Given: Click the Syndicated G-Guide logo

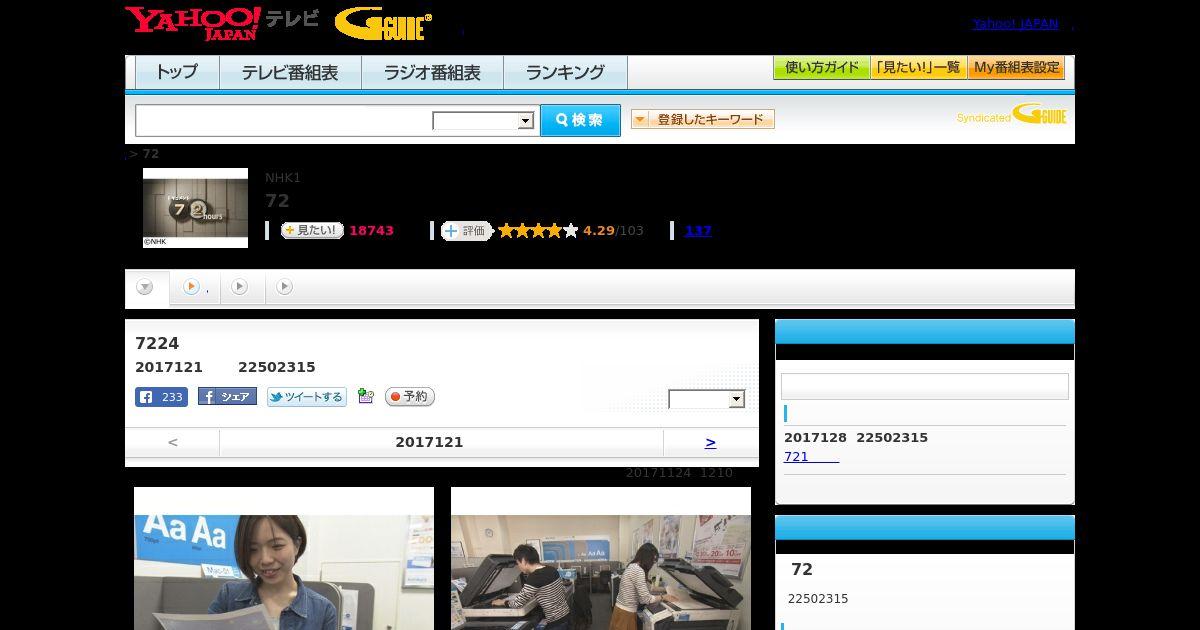Looking at the screenshot, I should coord(1011,115).
